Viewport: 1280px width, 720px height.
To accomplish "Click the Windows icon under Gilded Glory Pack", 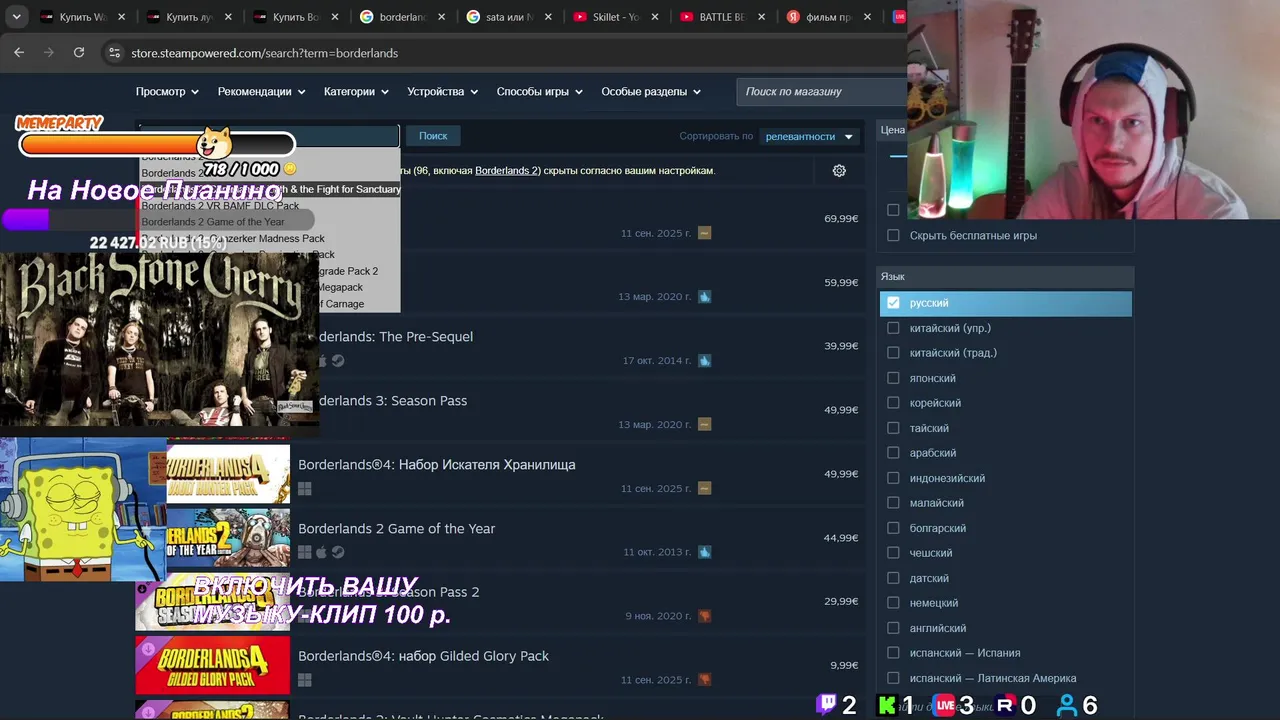I will coord(305,680).
